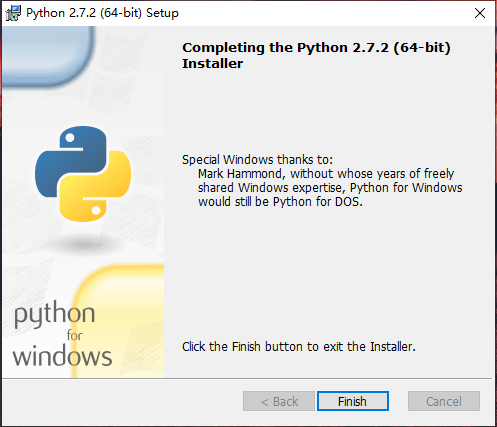
Task: Click 'Completing the Python 2.7.2 (64-bit) Installer' heading
Action: point(316,55)
